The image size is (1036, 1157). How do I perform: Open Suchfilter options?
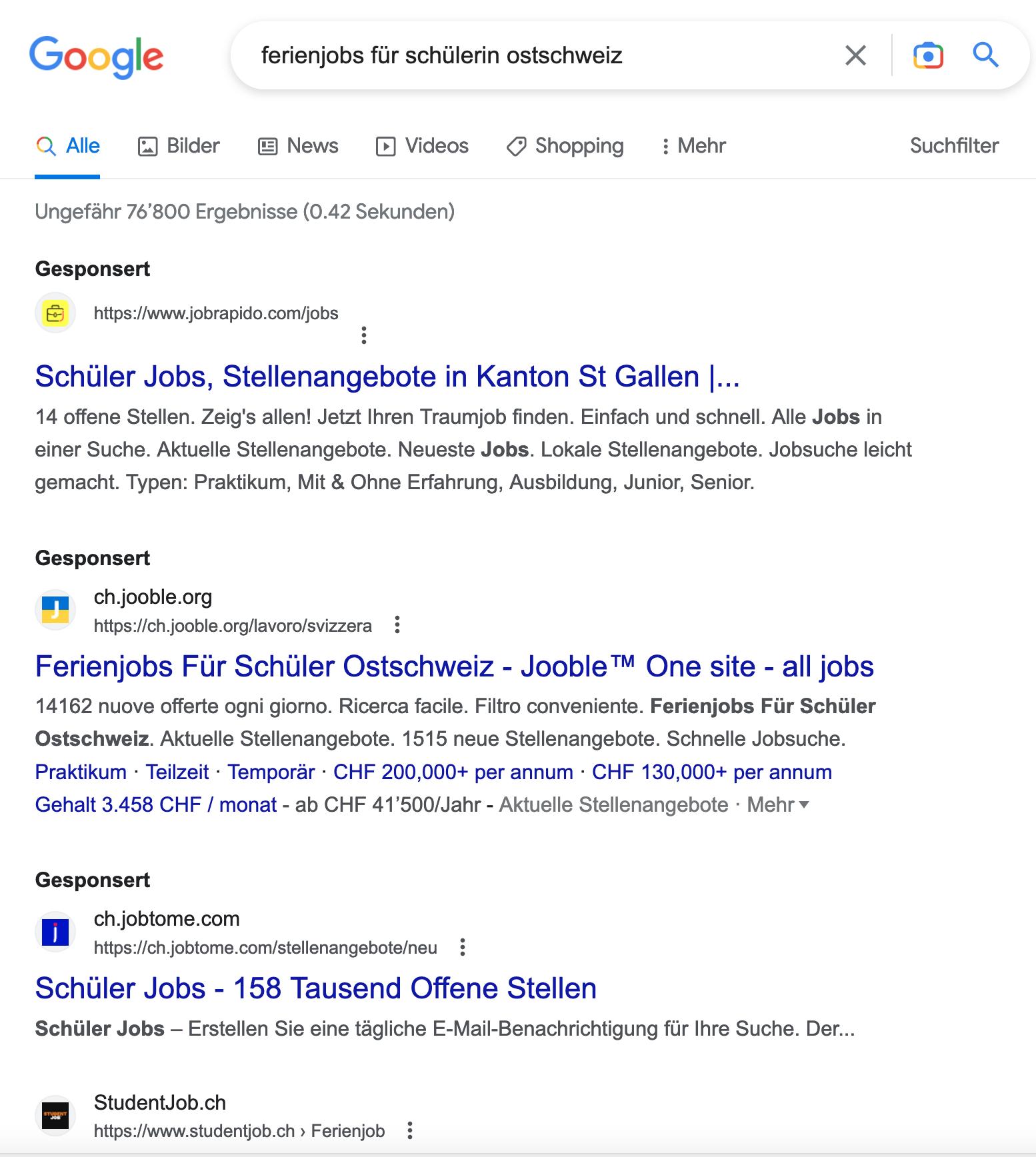pyautogui.click(x=954, y=146)
